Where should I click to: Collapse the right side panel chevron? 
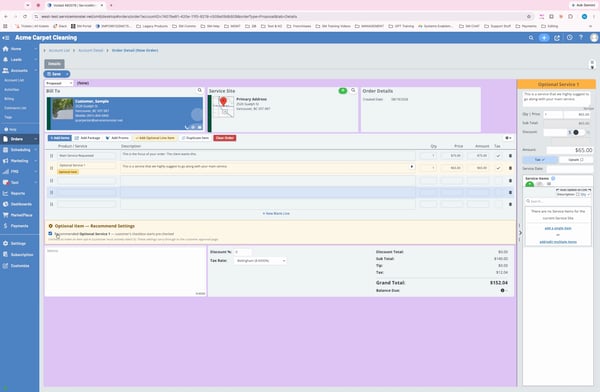click(520, 233)
